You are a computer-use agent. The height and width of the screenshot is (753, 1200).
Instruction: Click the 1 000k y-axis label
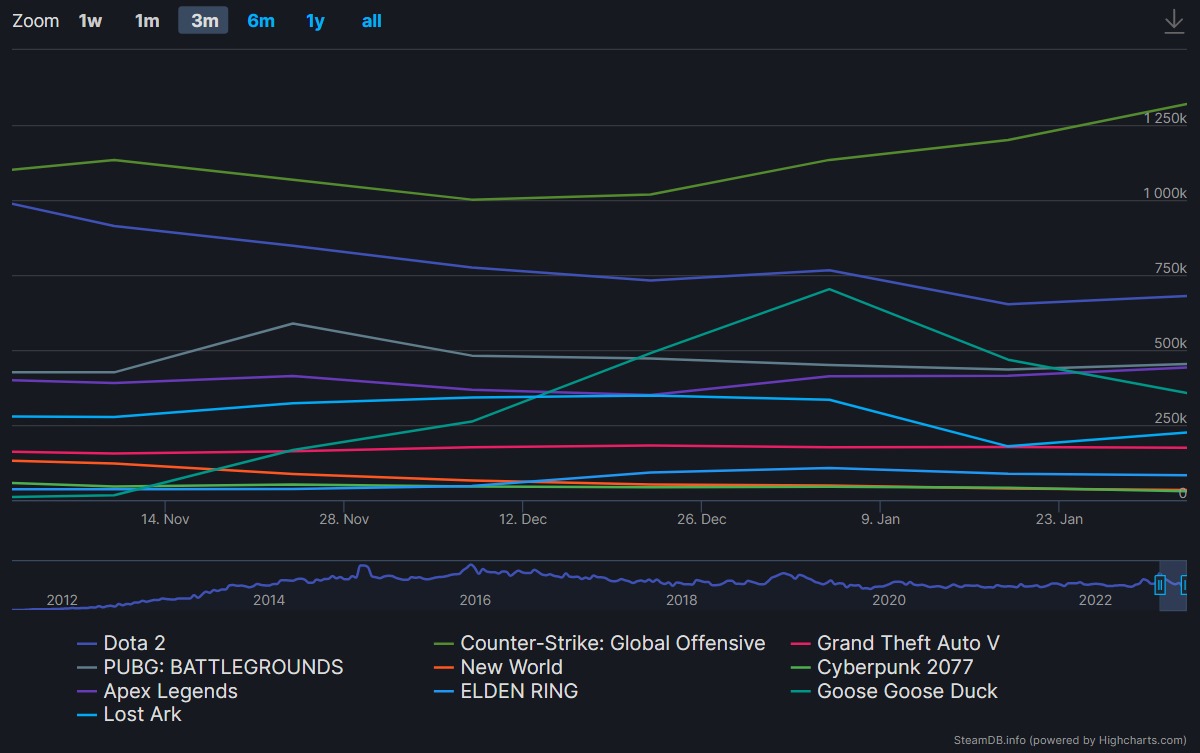click(x=1165, y=193)
